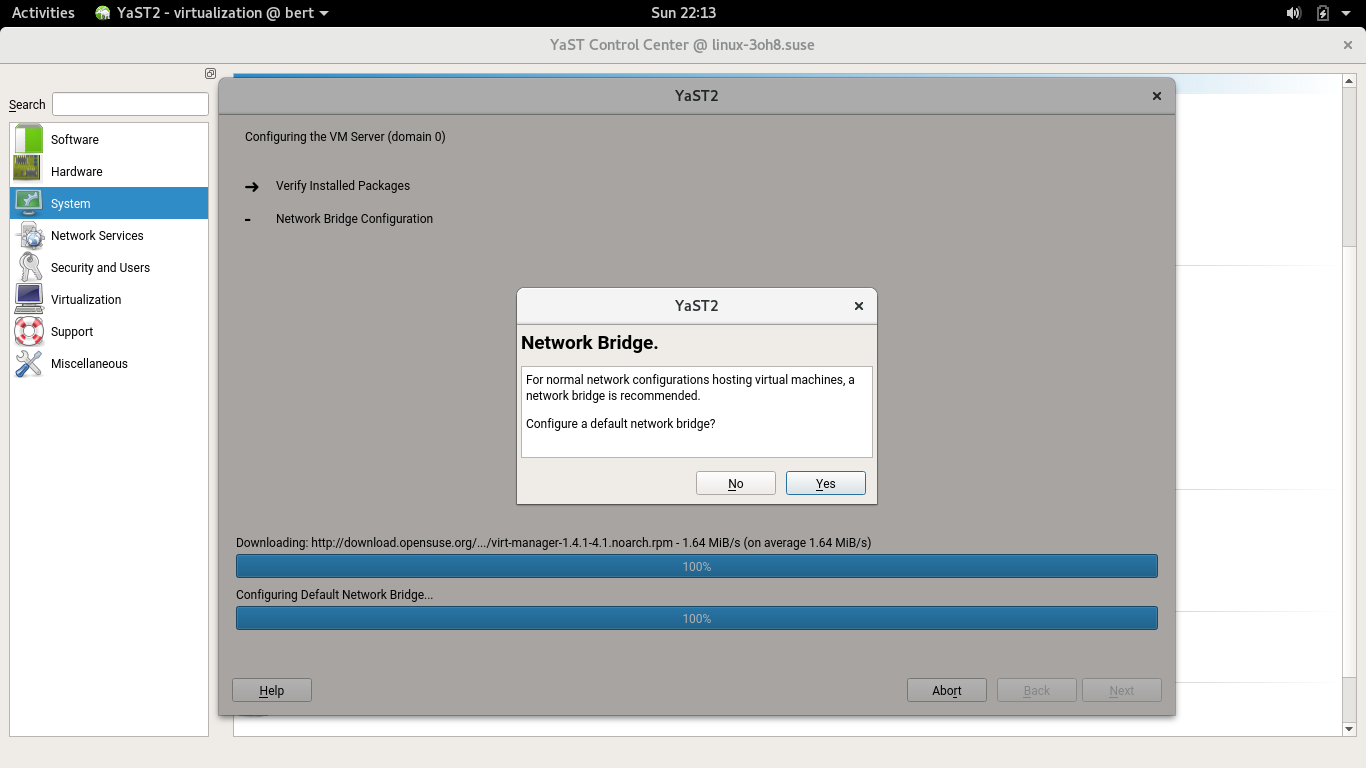Screen dimensions: 1366x768
Task: Select System in the sidebar list
Action: point(109,203)
